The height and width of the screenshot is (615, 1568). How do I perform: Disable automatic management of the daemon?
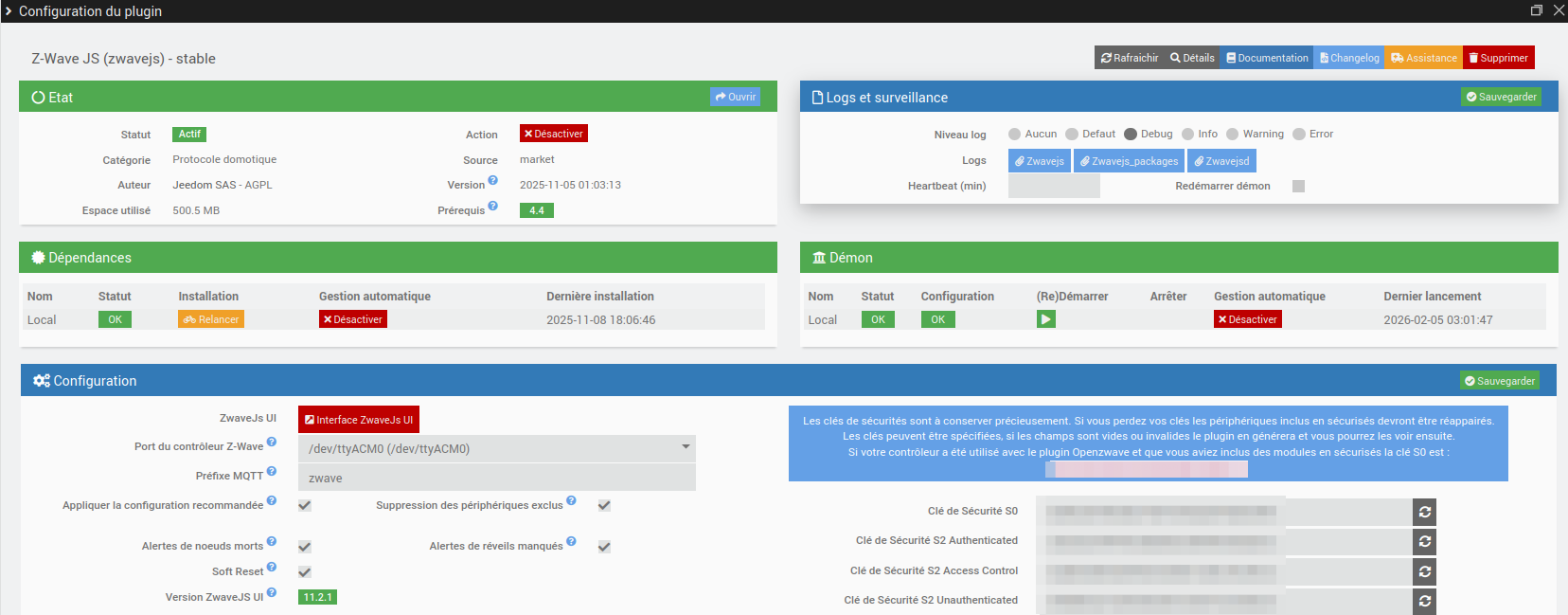click(1248, 319)
